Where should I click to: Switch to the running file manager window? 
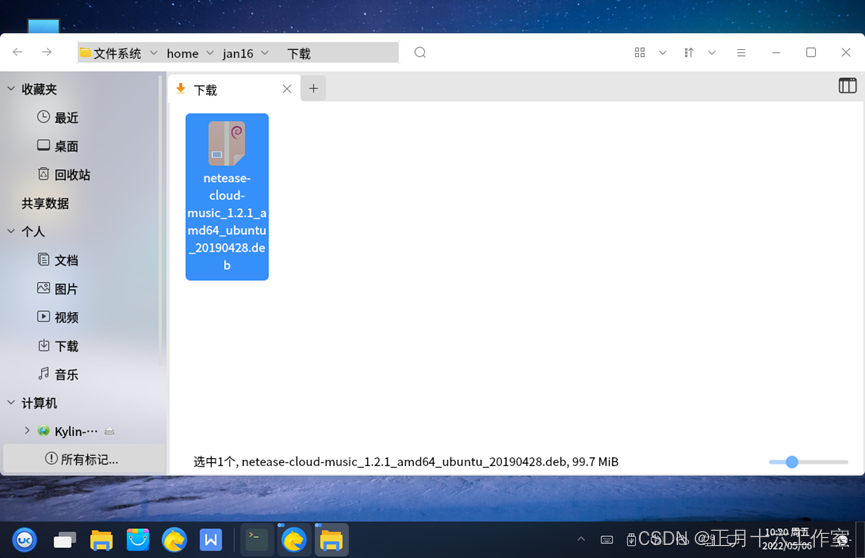point(331,540)
